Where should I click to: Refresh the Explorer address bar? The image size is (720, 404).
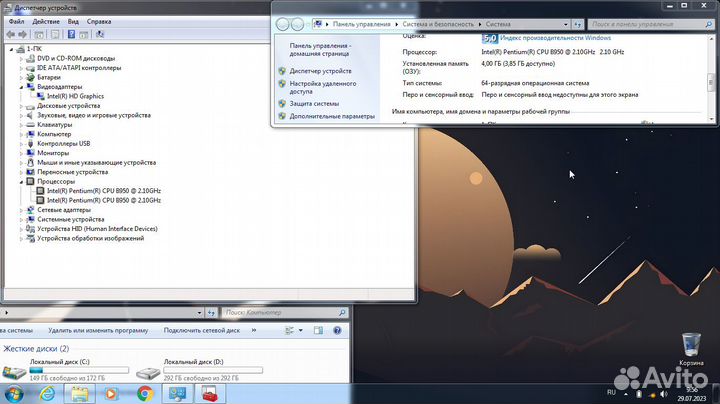click(x=211, y=313)
